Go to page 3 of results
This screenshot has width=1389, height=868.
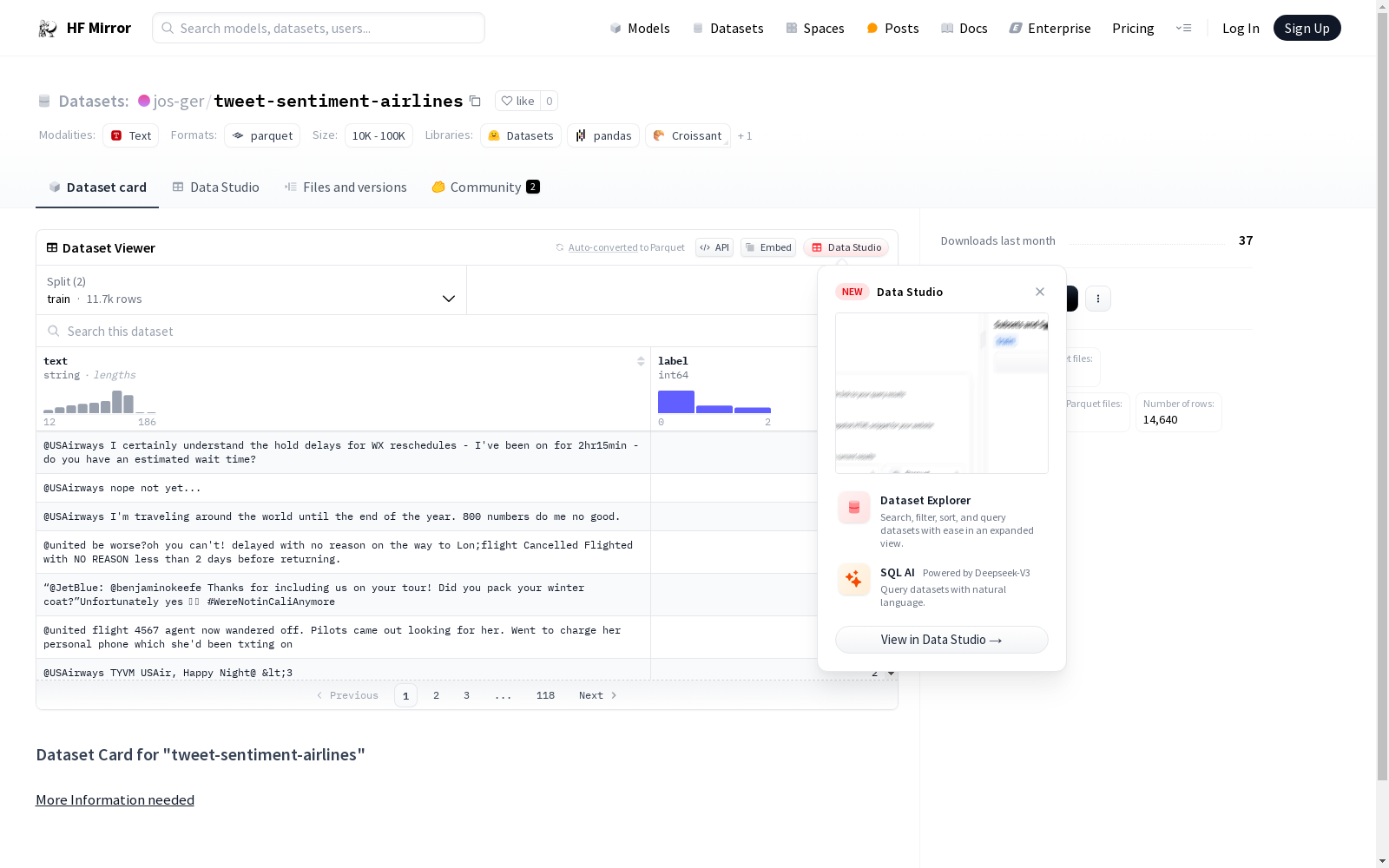click(466, 695)
